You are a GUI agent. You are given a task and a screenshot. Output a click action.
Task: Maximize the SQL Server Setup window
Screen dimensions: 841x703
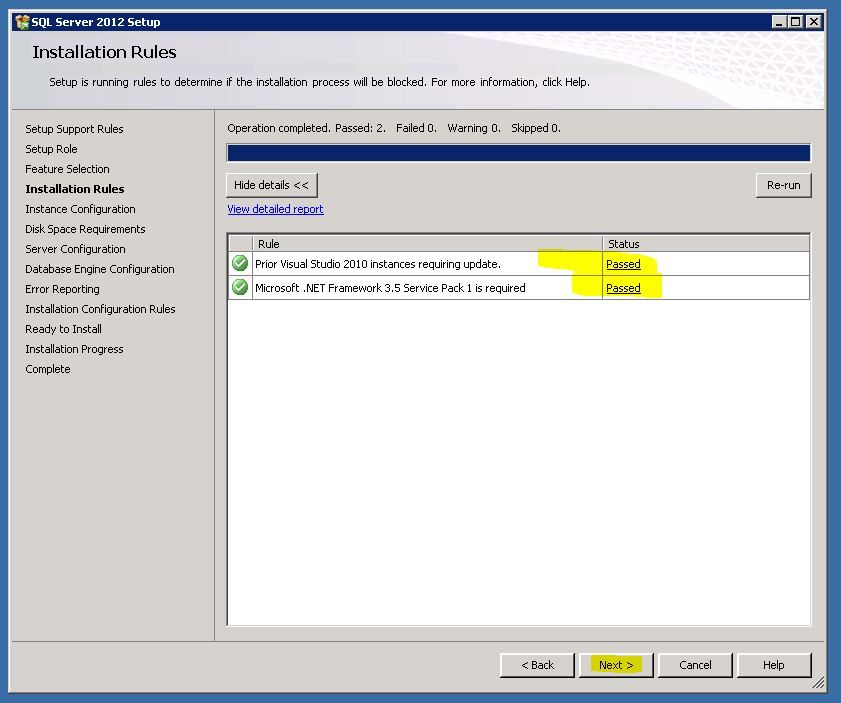coord(796,22)
